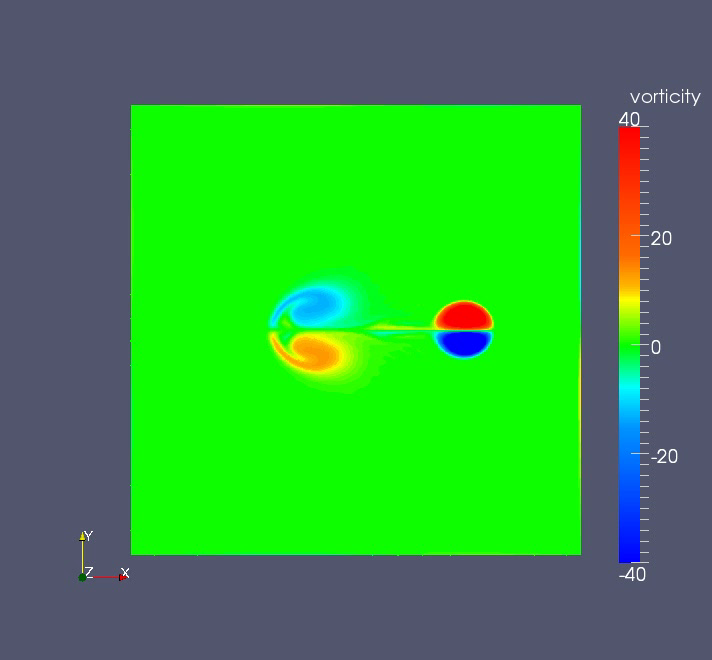The width and height of the screenshot is (712, 660).
Task: Click the orange swirling vortex in the wake
Action: pos(313,352)
